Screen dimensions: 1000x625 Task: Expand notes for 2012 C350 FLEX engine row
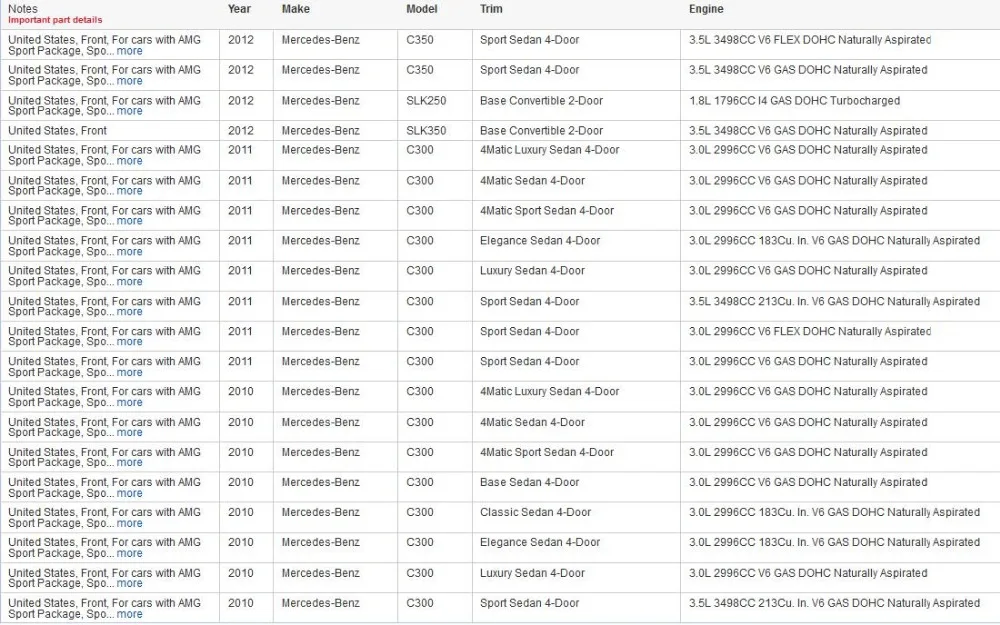129,51
